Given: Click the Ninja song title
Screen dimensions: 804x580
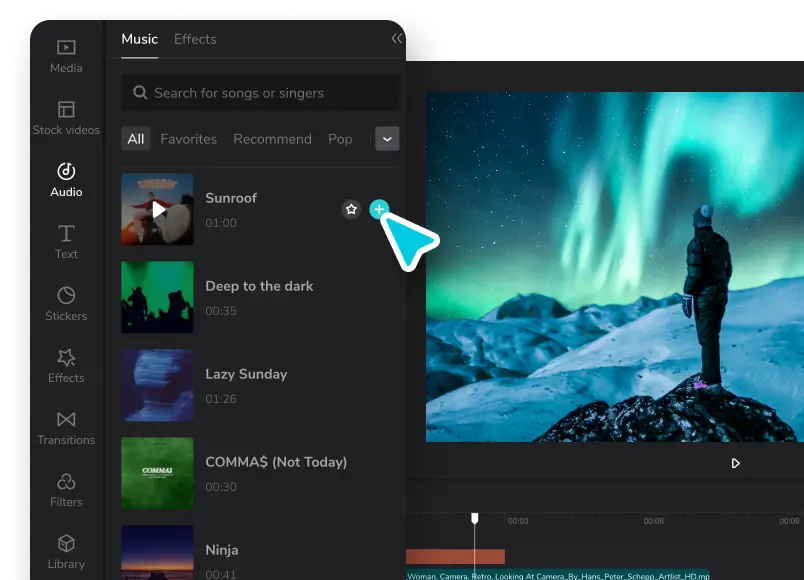Looking at the screenshot, I should coord(222,550).
